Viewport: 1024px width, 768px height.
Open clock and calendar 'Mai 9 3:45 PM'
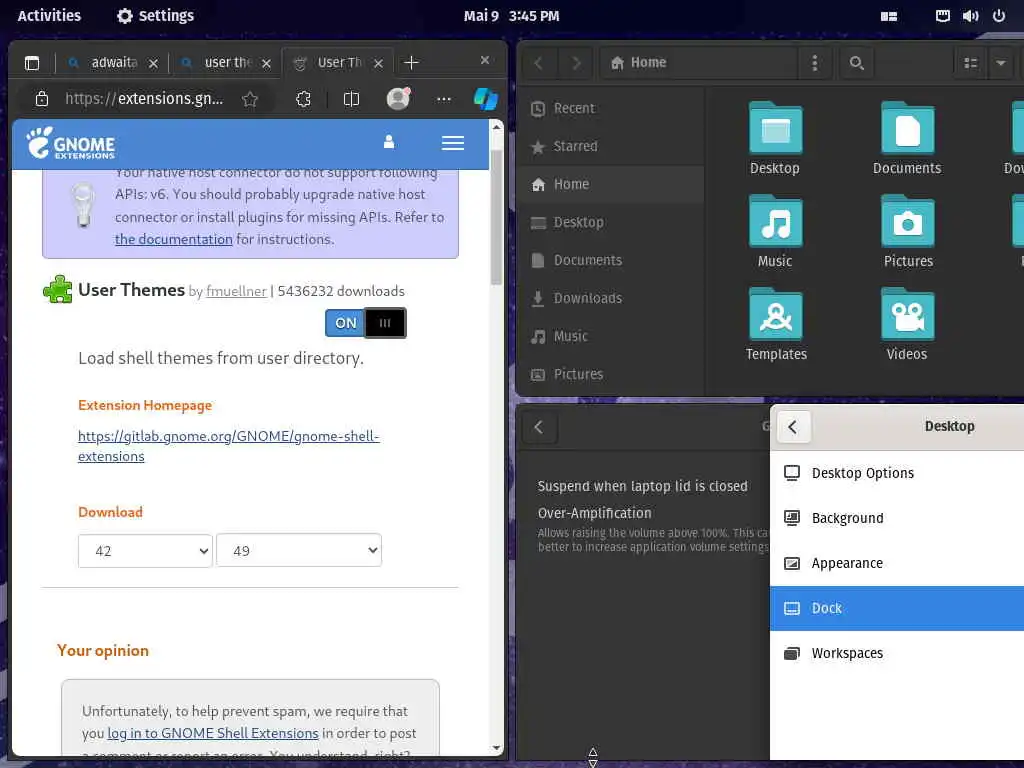(511, 16)
